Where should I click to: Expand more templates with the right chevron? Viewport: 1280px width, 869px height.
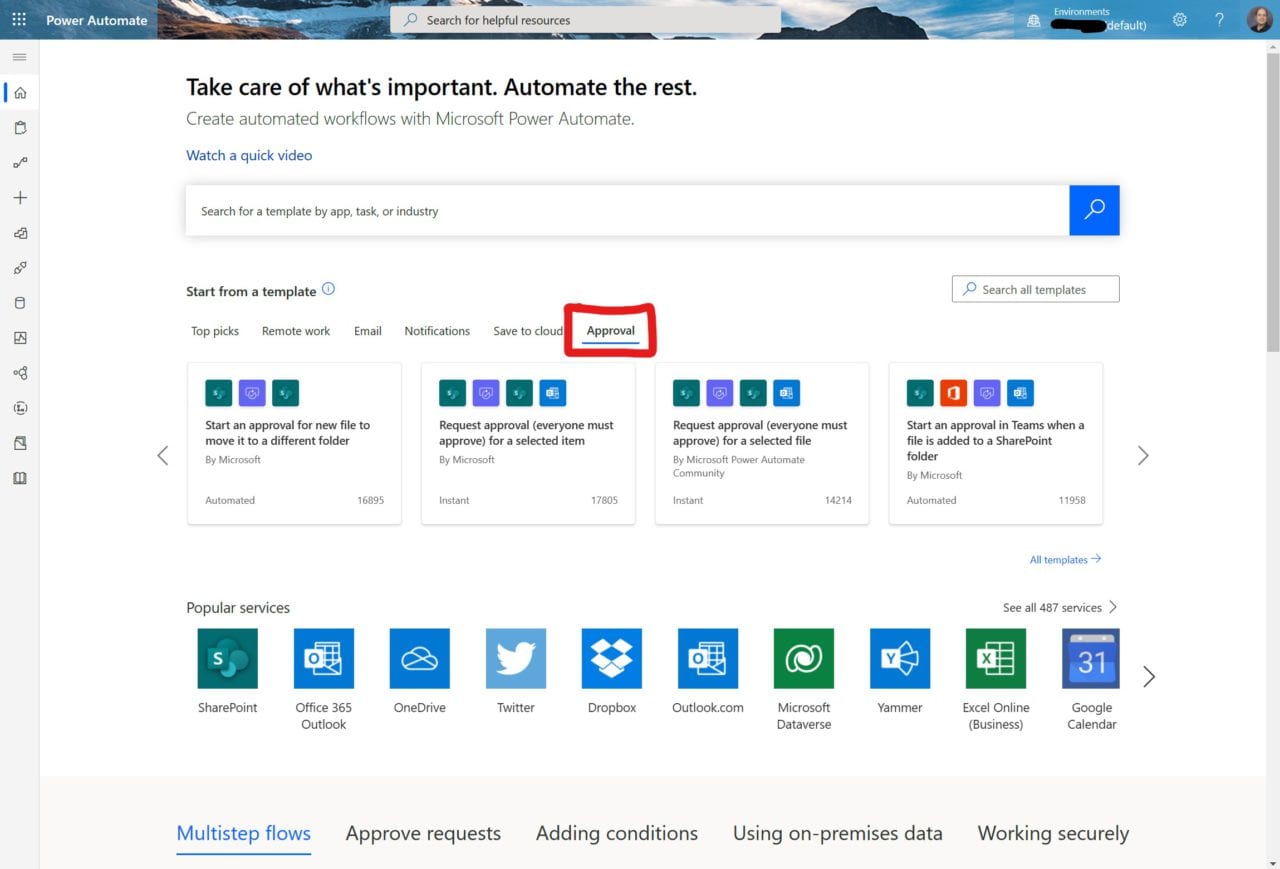pyautogui.click(x=1143, y=455)
